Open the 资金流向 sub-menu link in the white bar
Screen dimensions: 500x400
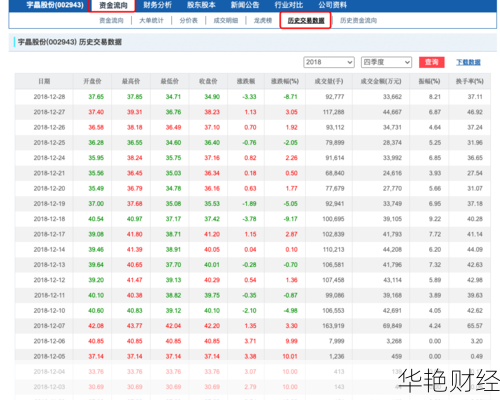click(x=111, y=21)
